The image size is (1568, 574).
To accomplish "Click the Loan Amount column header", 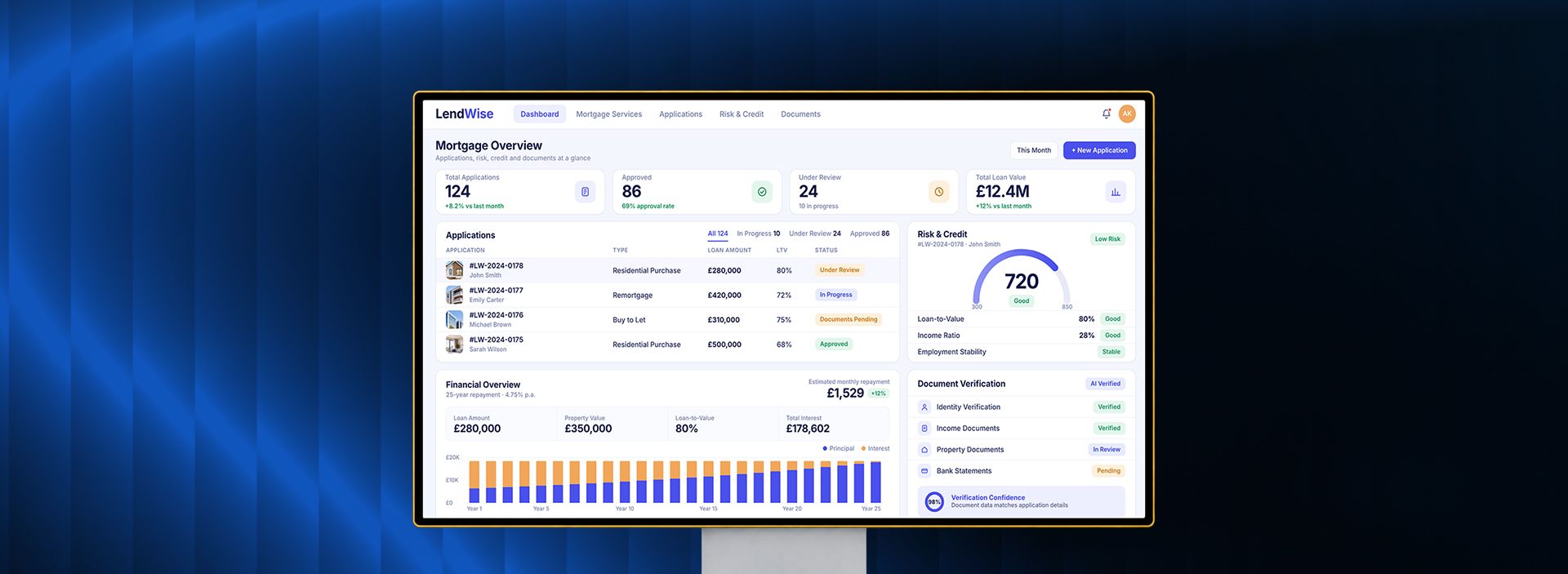I will click(x=729, y=250).
